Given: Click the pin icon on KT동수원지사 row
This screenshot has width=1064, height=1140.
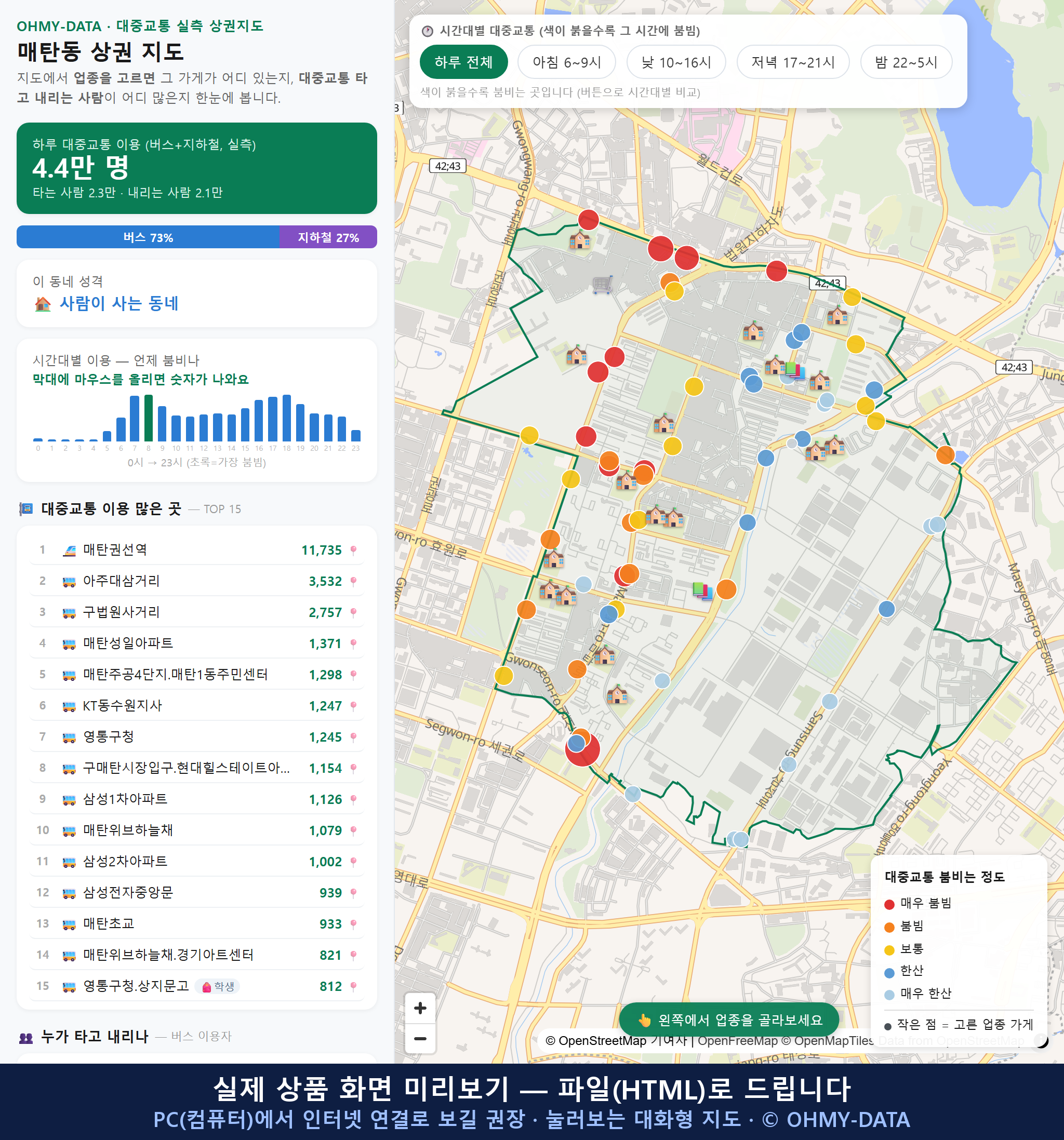Looking at the screenshot, I should [353, 706].
